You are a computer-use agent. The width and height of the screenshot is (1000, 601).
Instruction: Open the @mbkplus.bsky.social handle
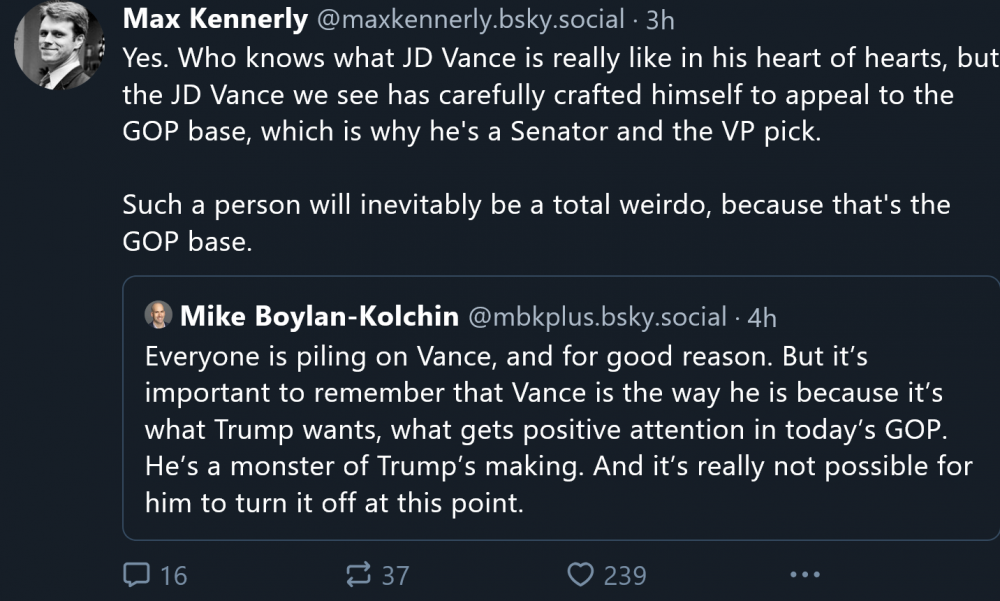pyautogui.click(x=596, y=317)
